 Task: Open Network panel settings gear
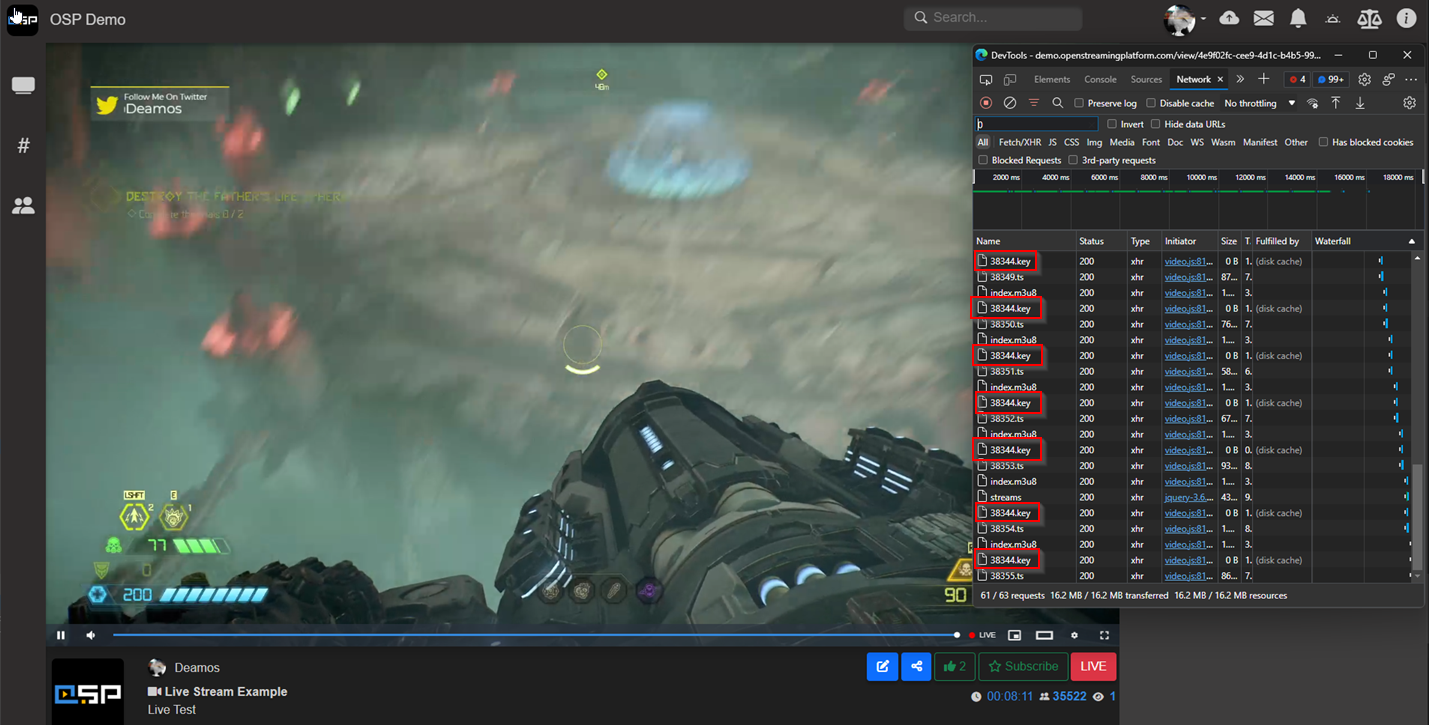pos(1410,103)
